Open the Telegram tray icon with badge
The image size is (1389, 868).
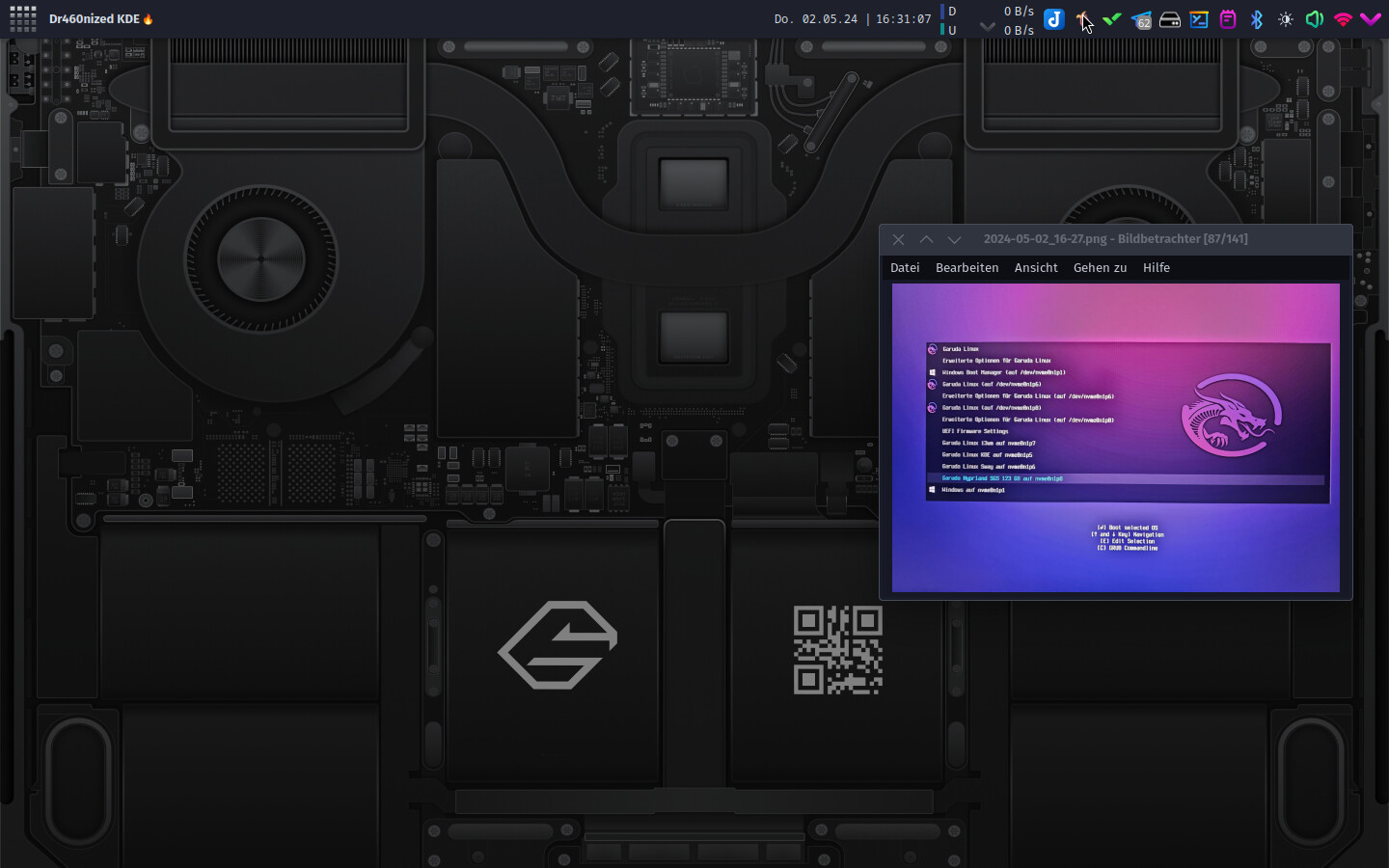coord(1141,19)
